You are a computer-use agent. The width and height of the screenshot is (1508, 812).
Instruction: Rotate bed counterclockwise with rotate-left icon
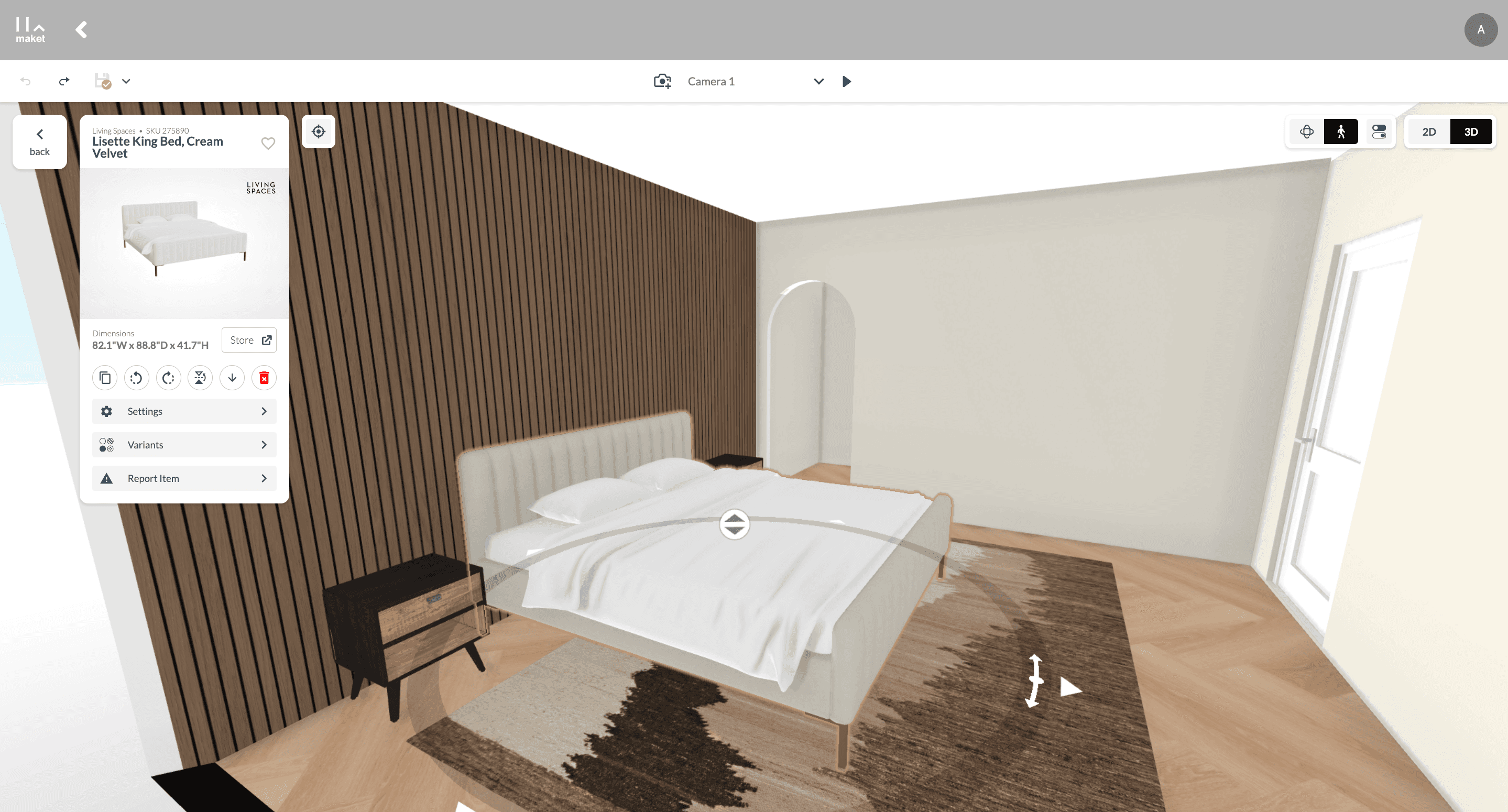point(136,378)
